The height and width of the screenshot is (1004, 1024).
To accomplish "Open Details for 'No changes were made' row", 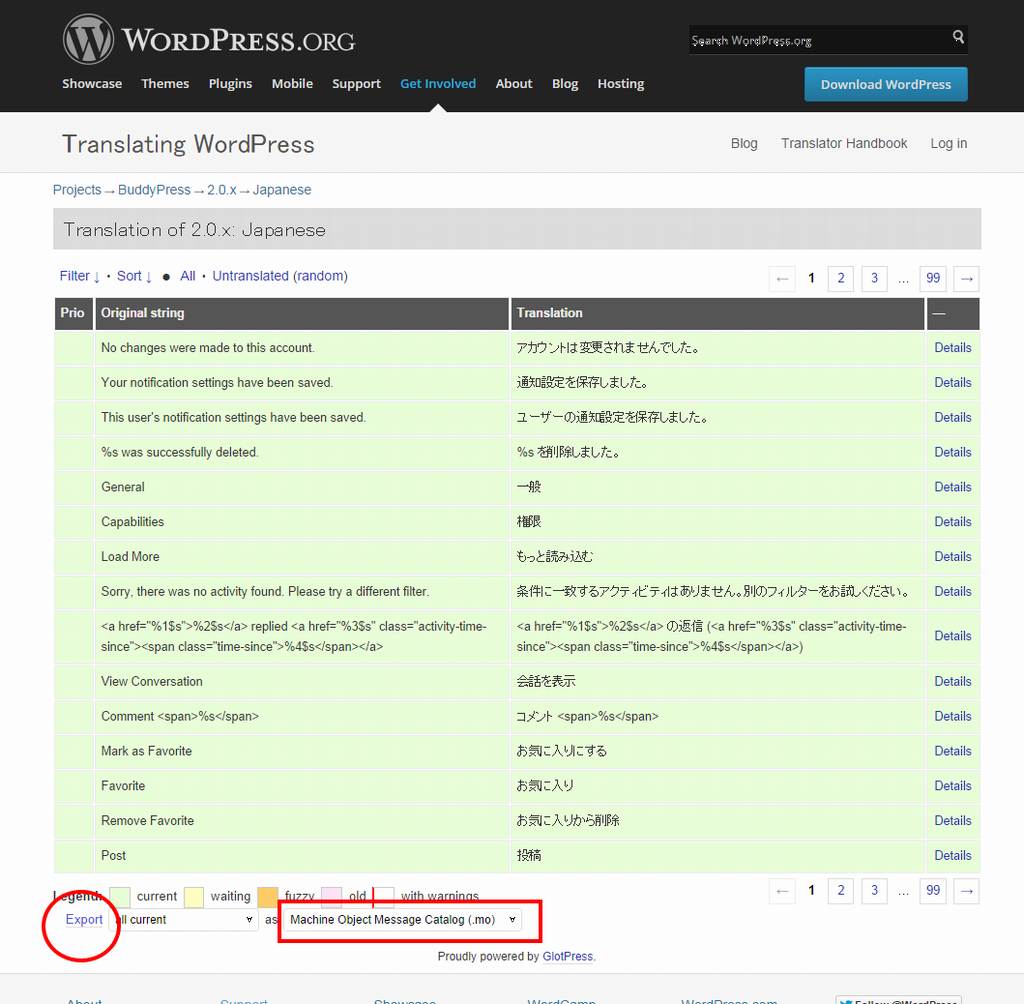I will tap(952, 348).
